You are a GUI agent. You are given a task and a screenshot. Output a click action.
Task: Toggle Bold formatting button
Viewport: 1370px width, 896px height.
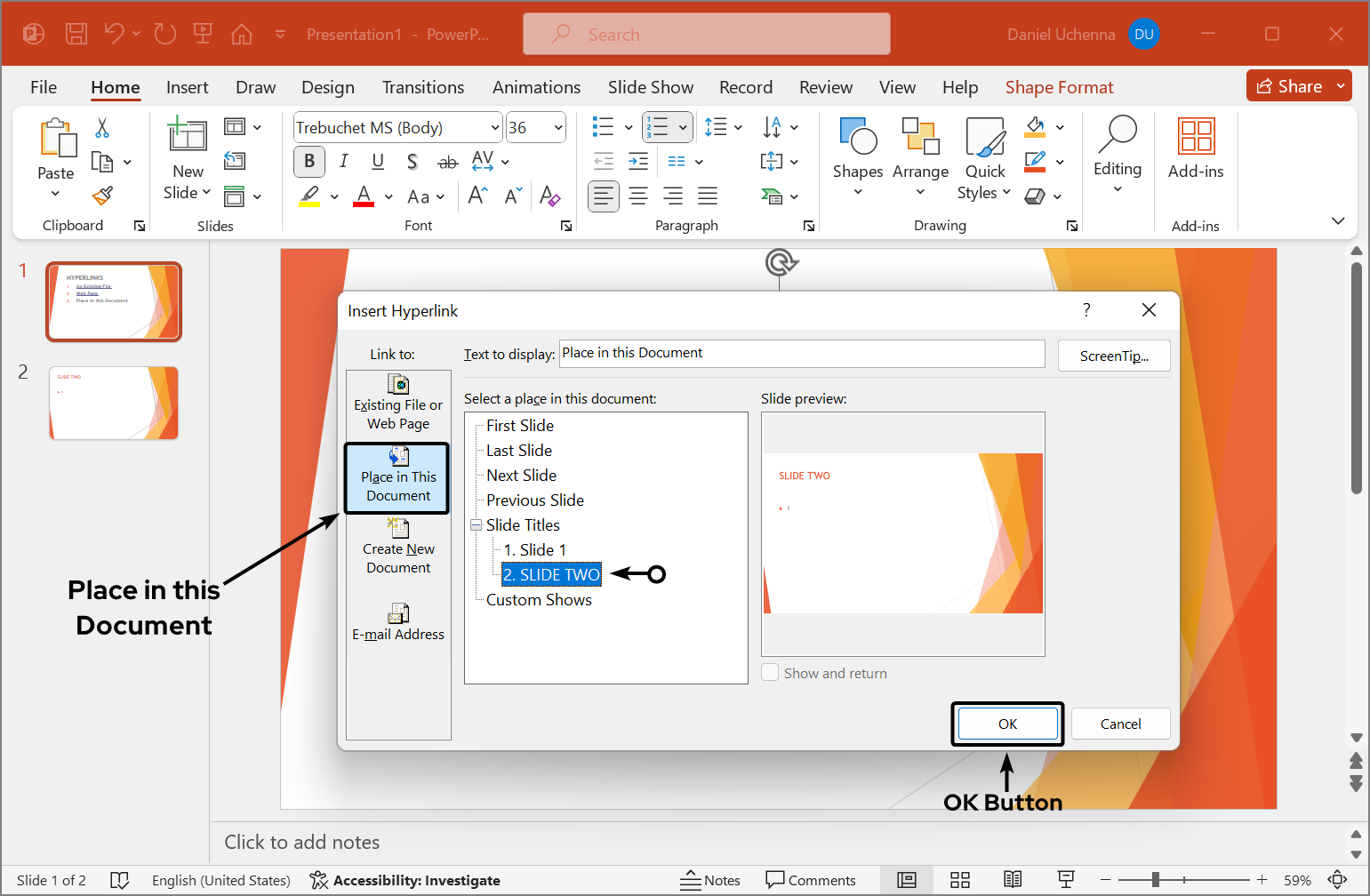coord(308,161)
